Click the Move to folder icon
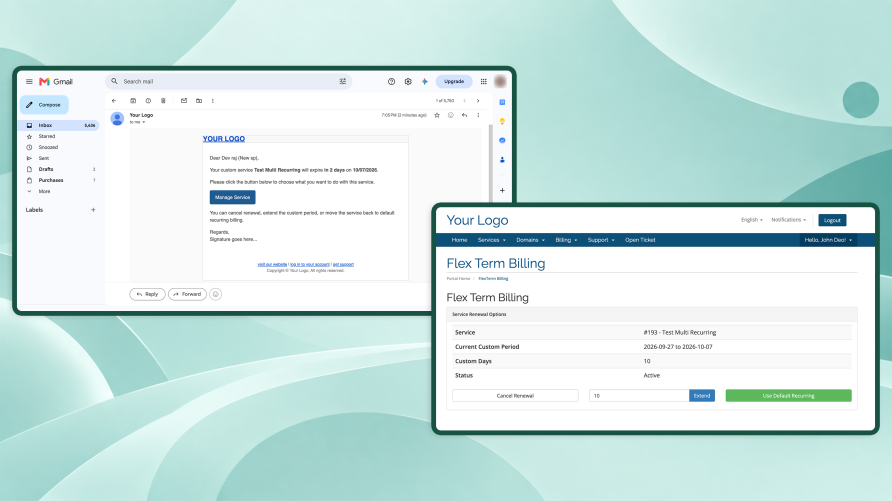This screenshot has height=501, width=892. click(x=199, y=101)
